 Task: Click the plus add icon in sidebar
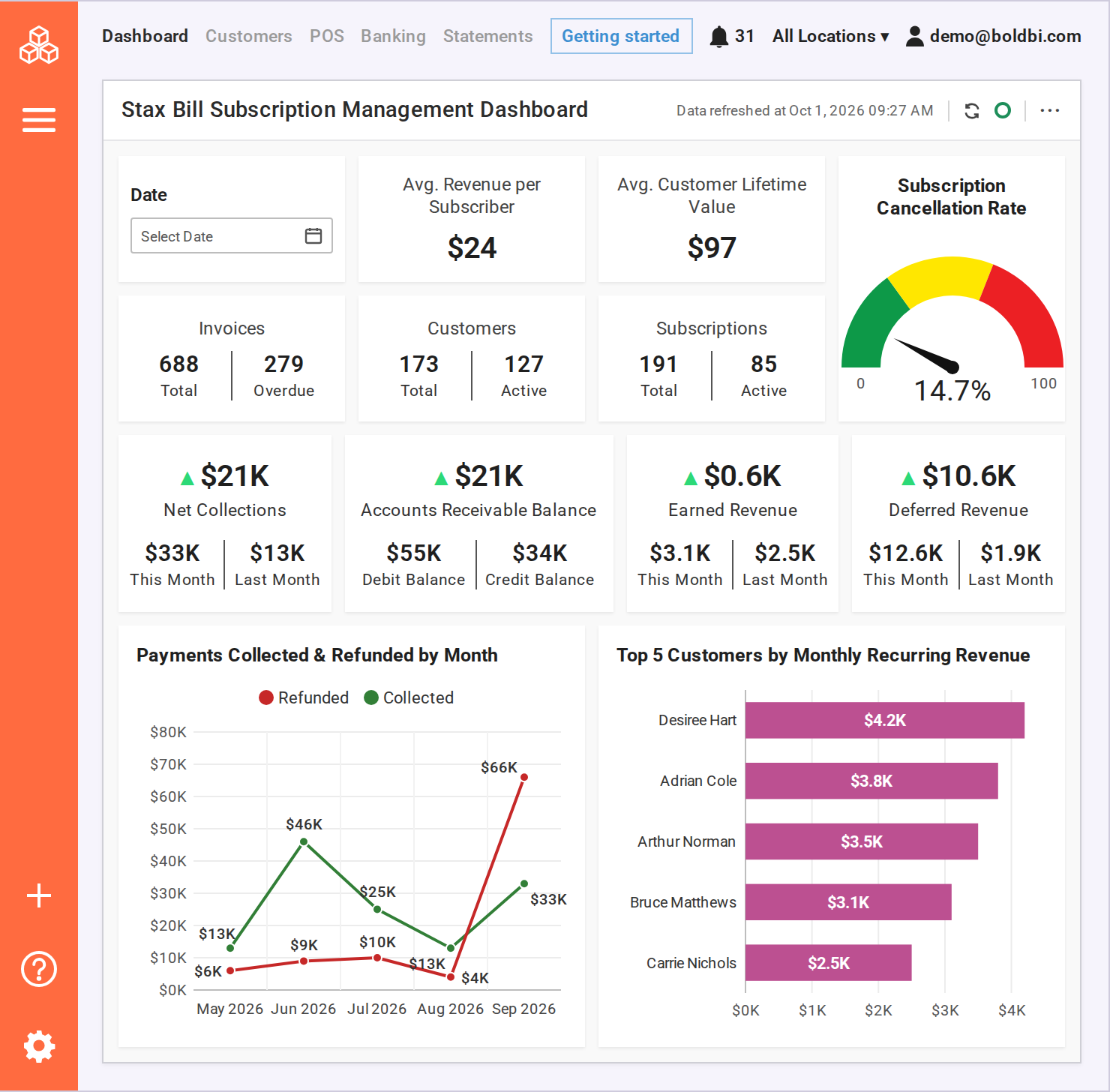tap(39, 895)
